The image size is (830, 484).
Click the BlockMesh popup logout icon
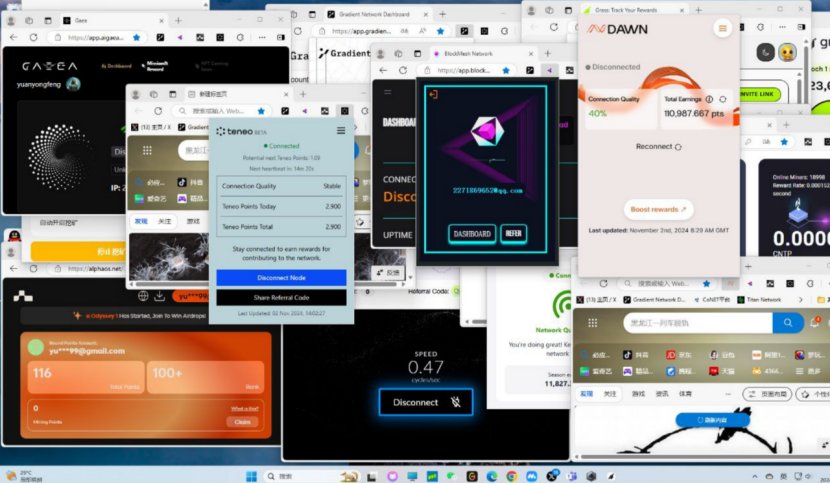[x=433, y=94]
